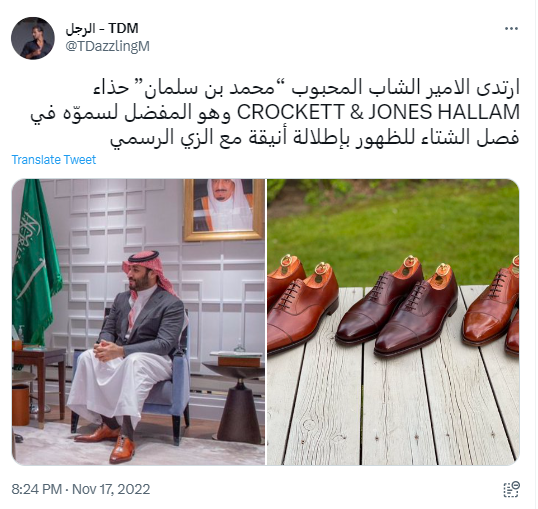Screen dimensions: 538x509
Task: Open the three-dot more options menu
Action: tap(511, 28)
